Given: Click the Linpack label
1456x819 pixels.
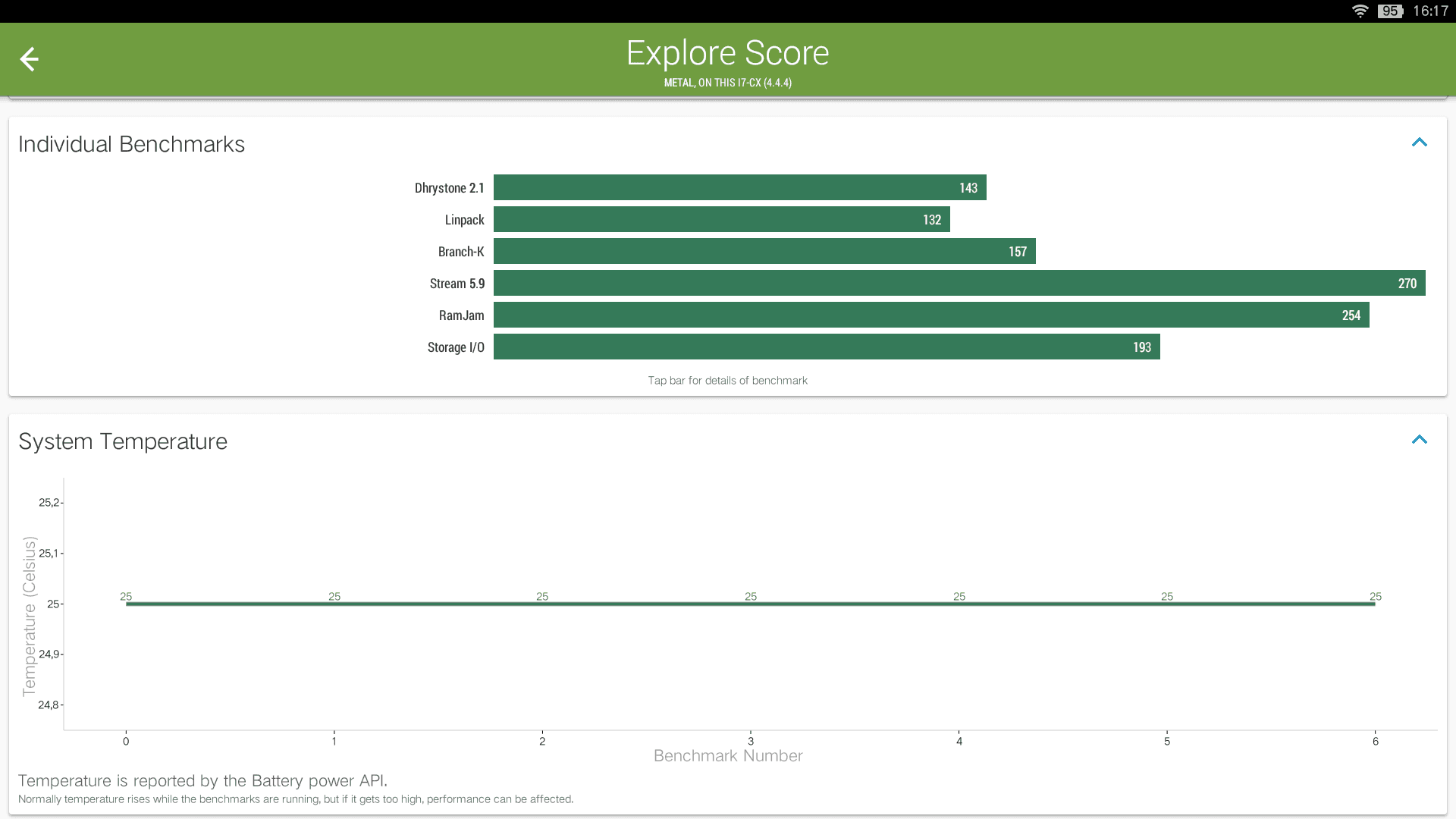Looking at the screenshot, I should click(464, 220).
